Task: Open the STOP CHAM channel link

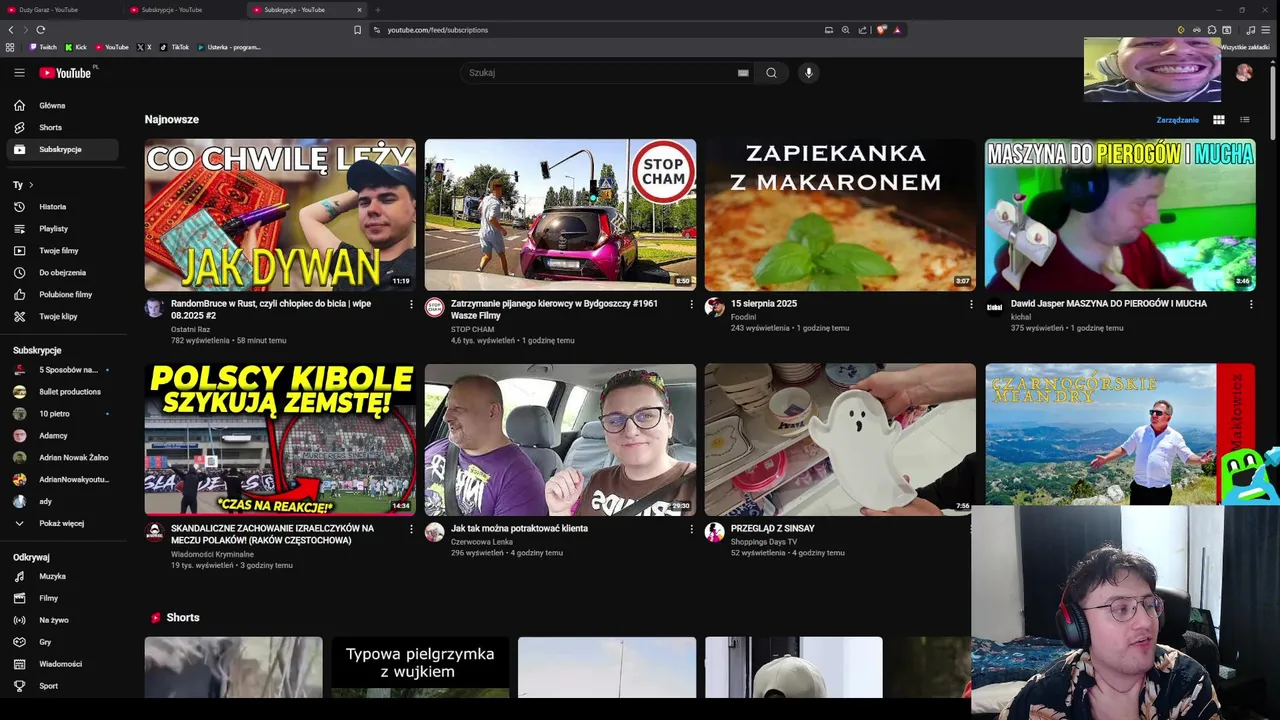Action: [472, 329]
